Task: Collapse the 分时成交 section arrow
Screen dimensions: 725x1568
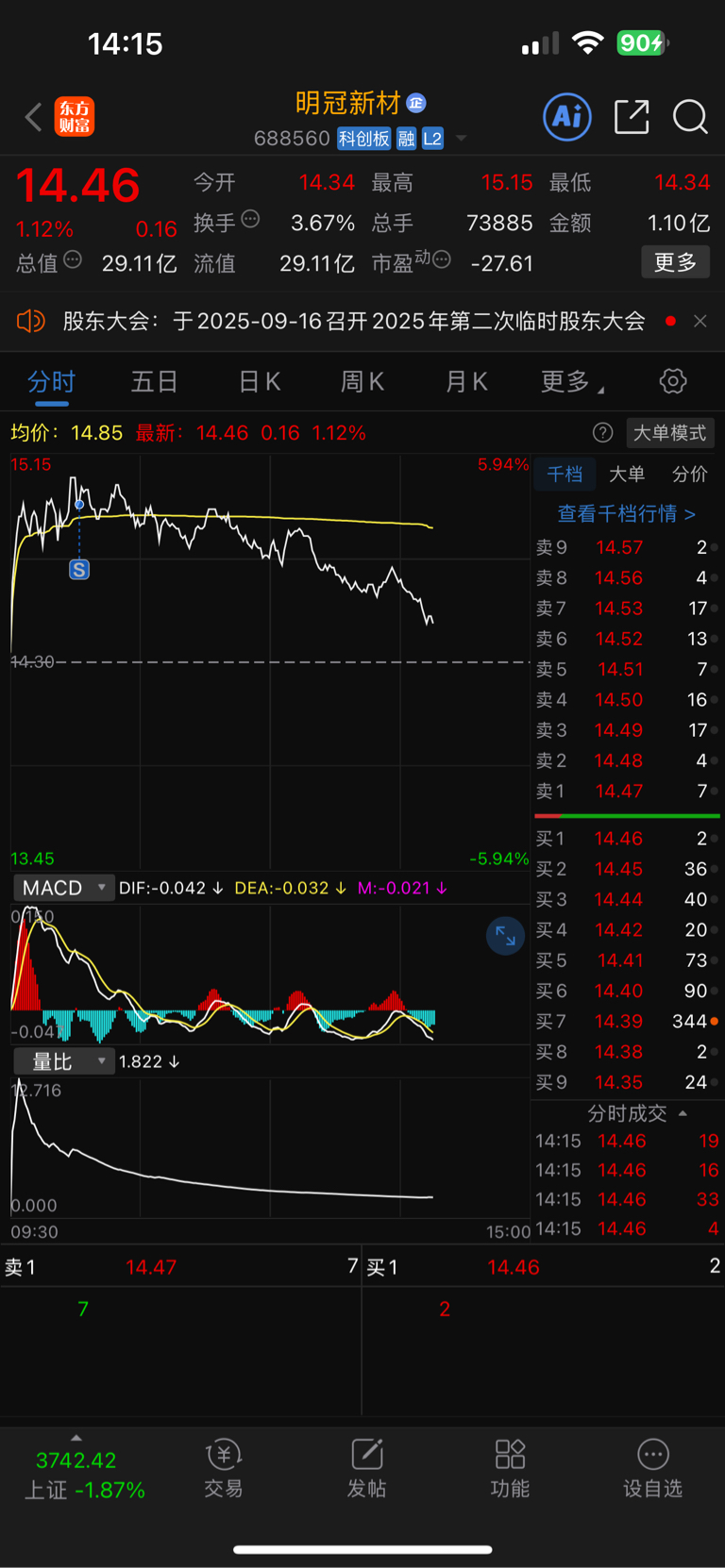Action: pos(683,1113)
